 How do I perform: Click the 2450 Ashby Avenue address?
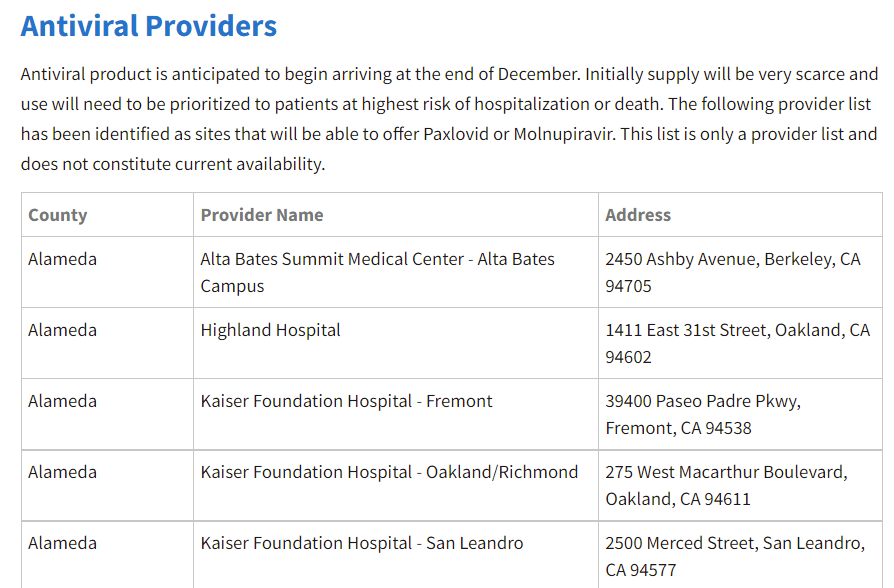(x=733, y=273)
